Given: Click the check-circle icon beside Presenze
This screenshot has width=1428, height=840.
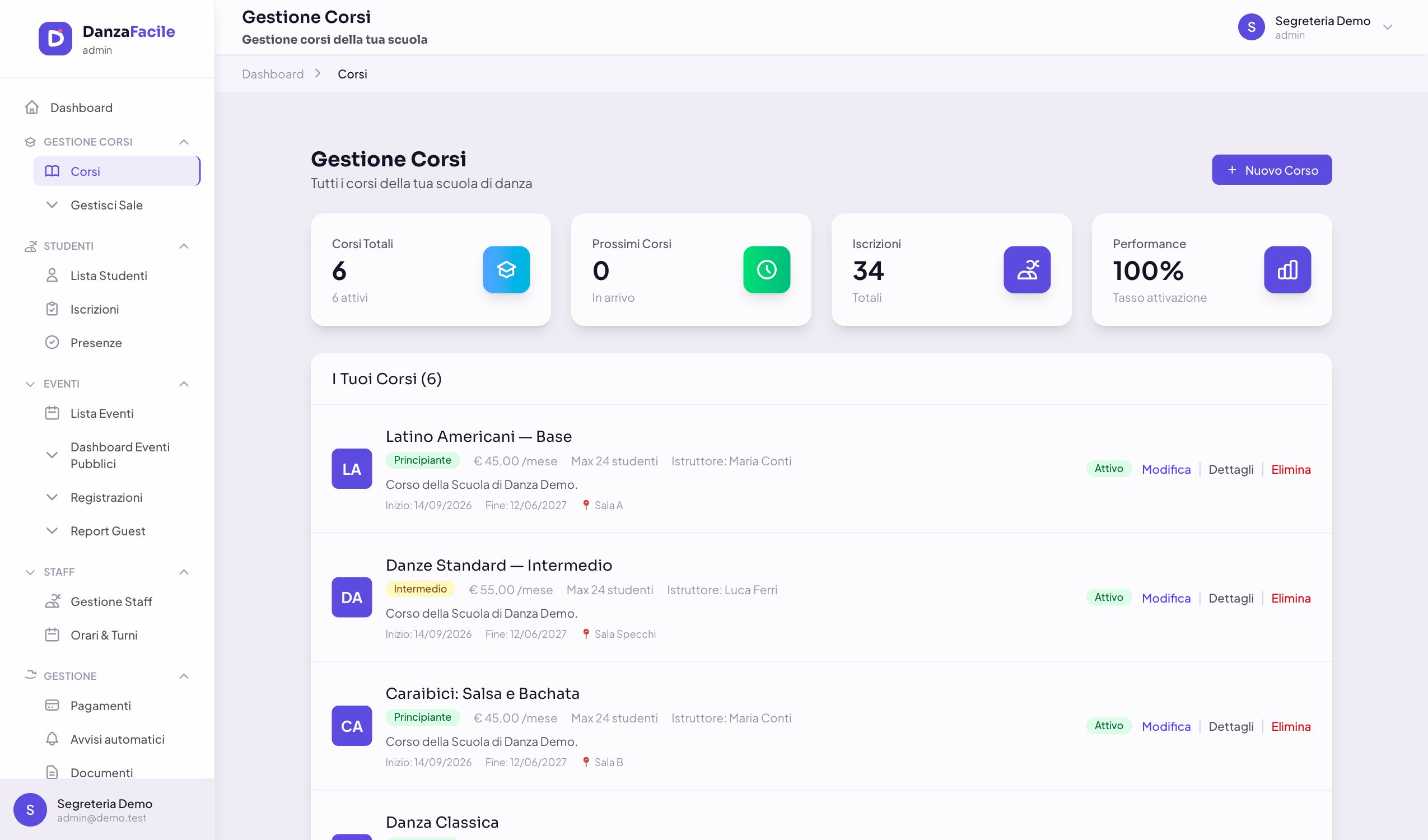Looking at the screenshot, I should (52, 342).
